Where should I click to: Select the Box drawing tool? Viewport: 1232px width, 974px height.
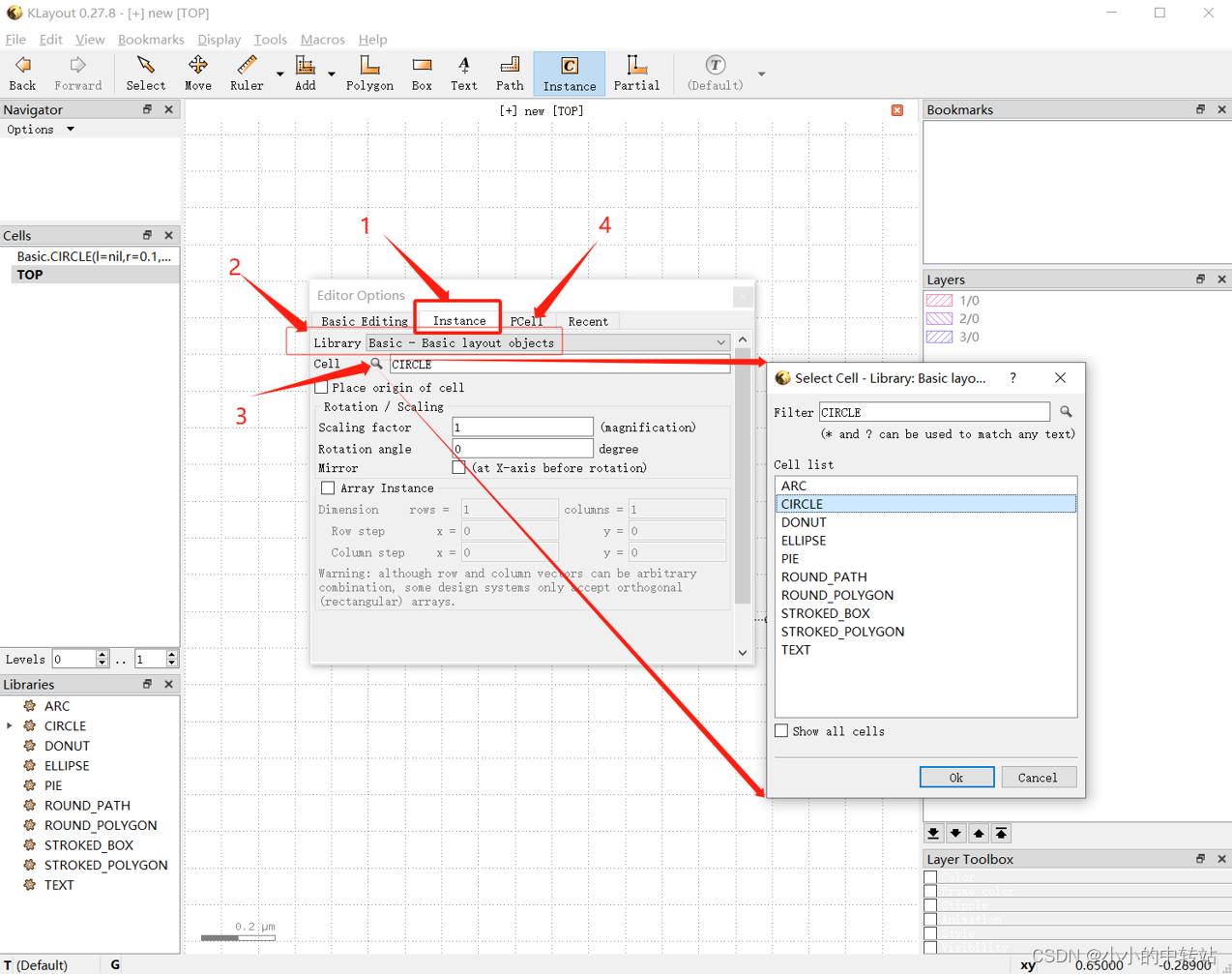pos(422,74)
